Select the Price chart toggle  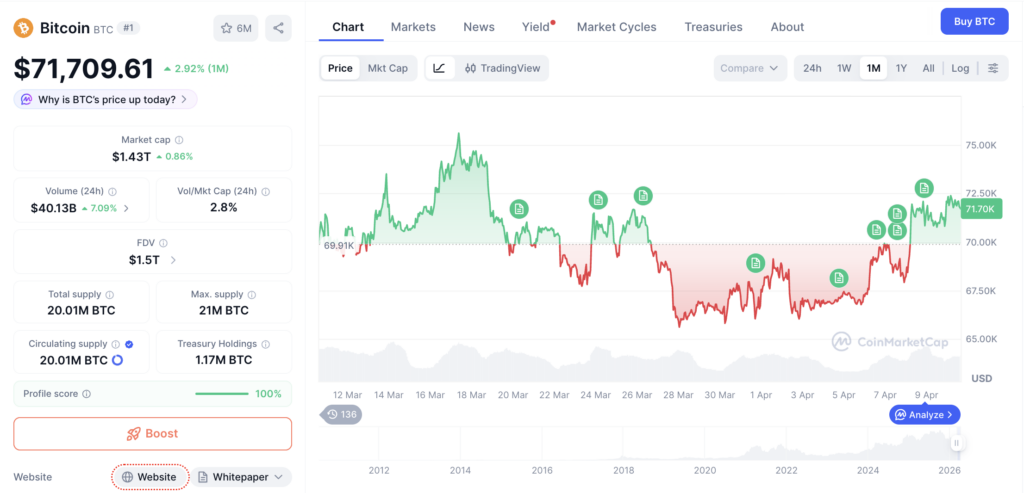coord(340,68)
